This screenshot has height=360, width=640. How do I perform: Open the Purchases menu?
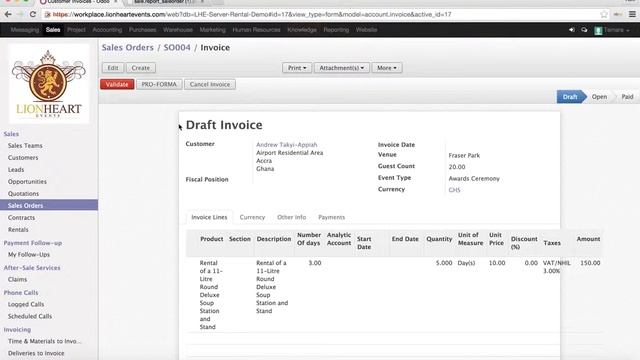pyautogui.click(x=142, y=30)
